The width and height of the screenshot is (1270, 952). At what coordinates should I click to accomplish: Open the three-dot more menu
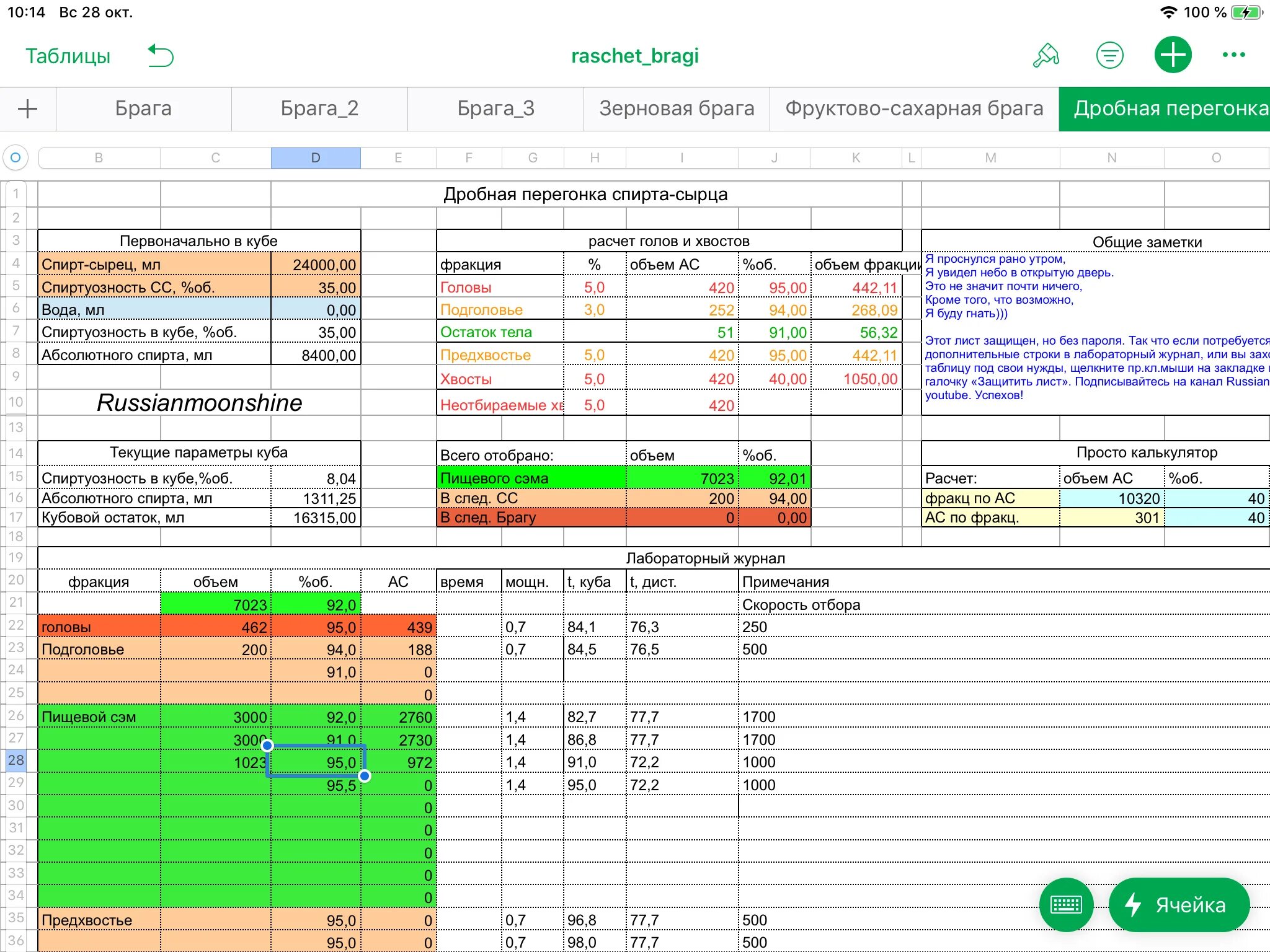[1233, 55]
